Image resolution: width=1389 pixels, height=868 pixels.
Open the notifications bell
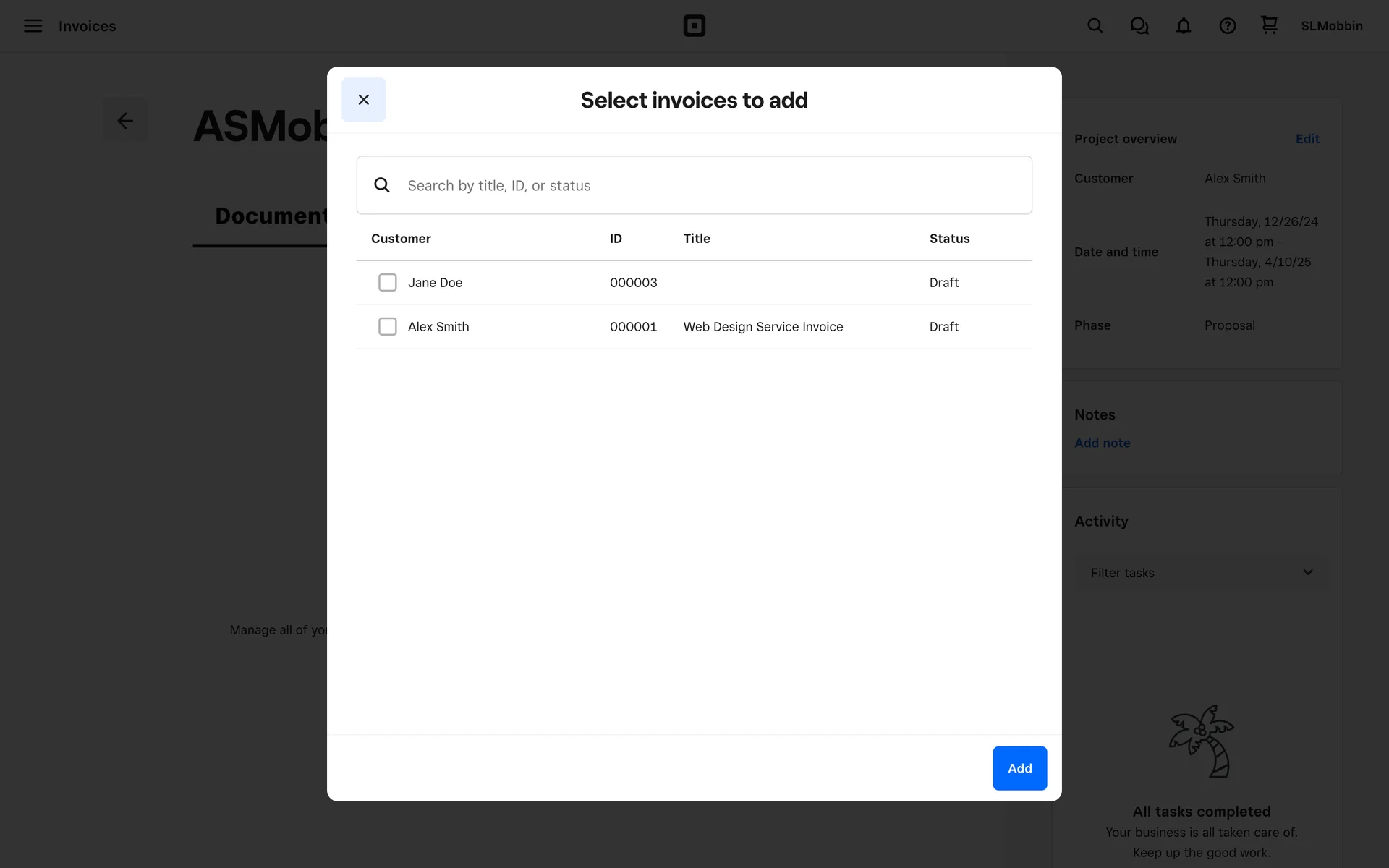1183,26
